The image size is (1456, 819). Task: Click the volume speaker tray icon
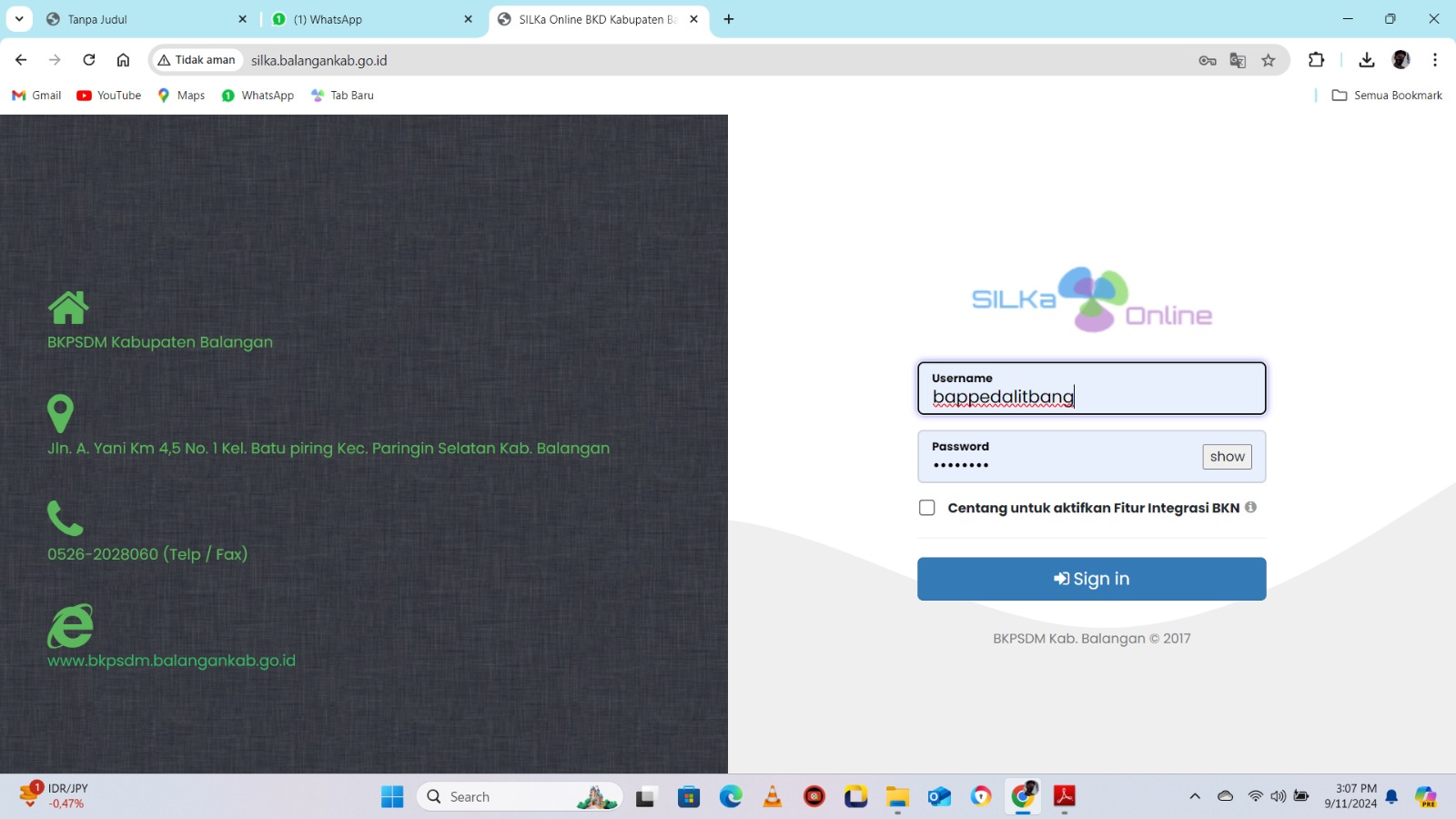[x=1279, y=796]
